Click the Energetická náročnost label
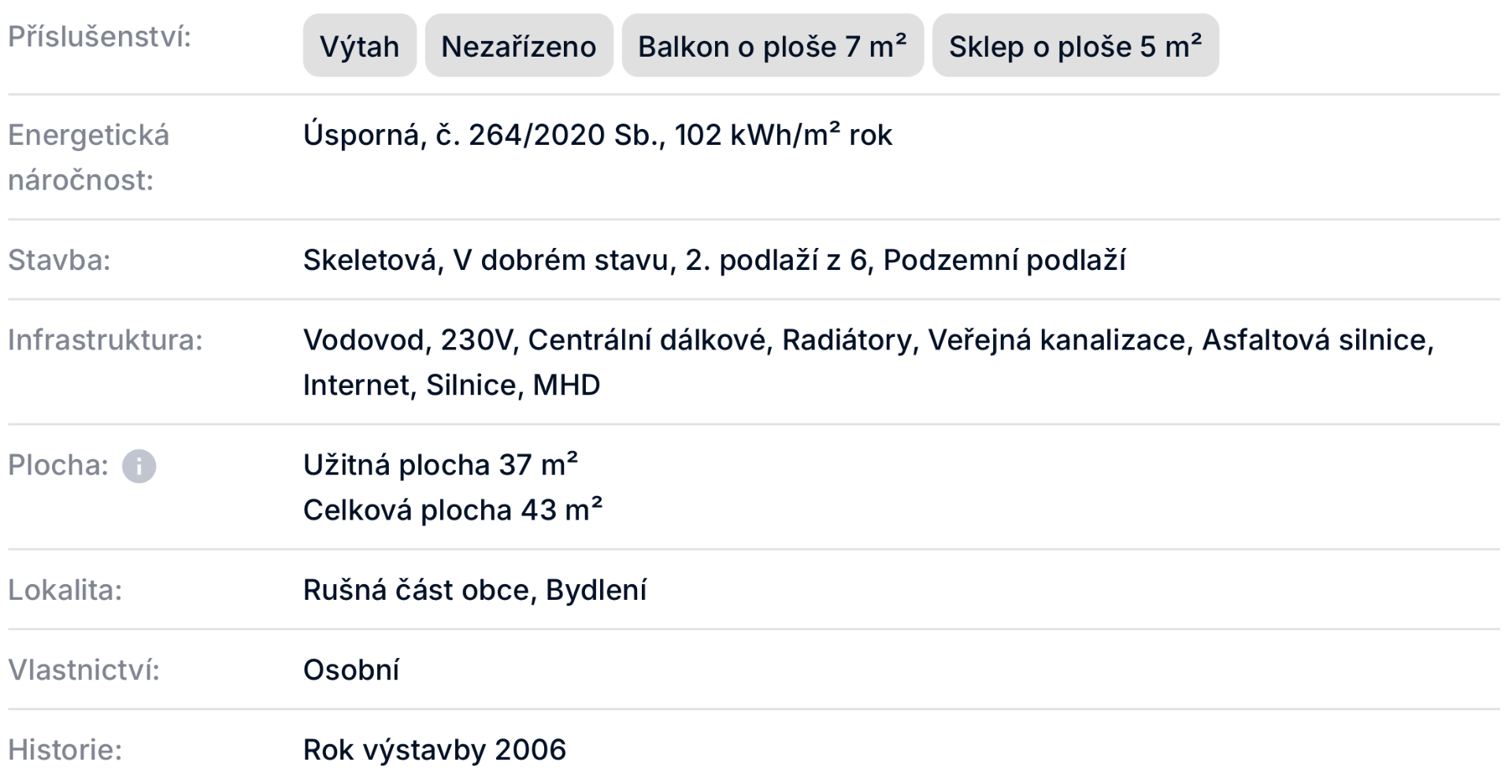The height and width of the screenshot is (784, 1512). click(88, 157)
